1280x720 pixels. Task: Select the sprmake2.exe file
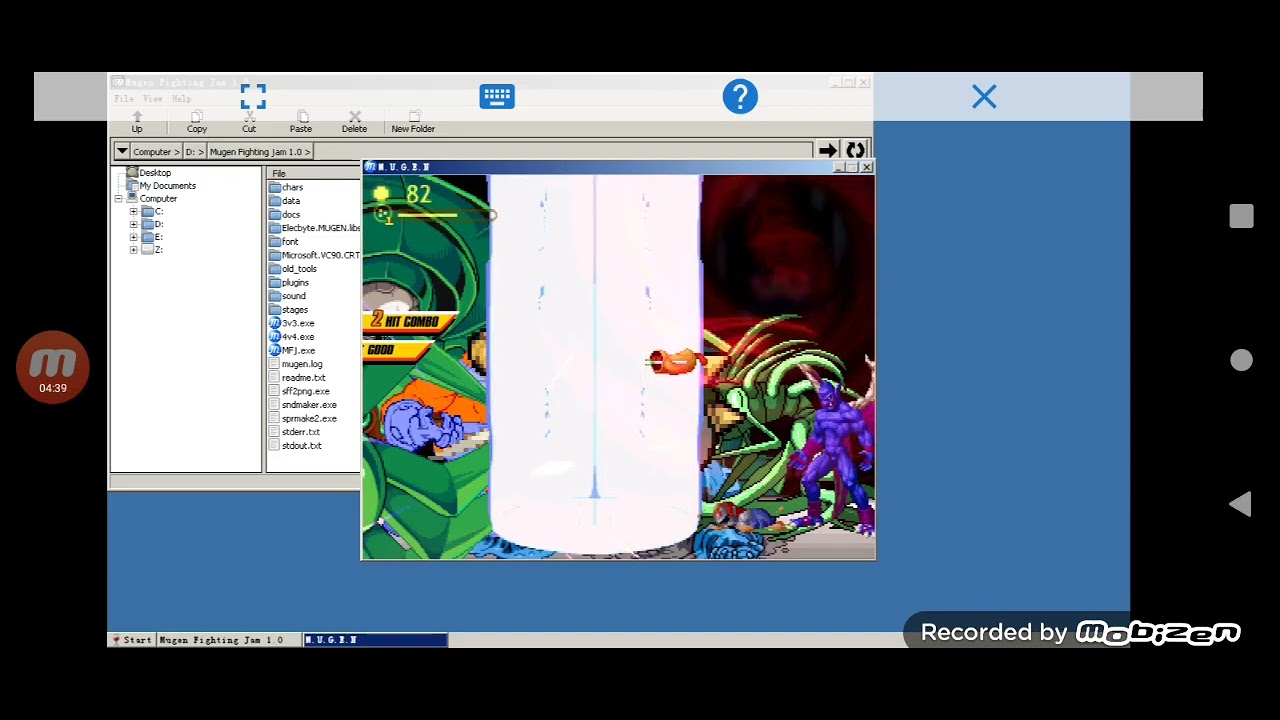(303, 418)
